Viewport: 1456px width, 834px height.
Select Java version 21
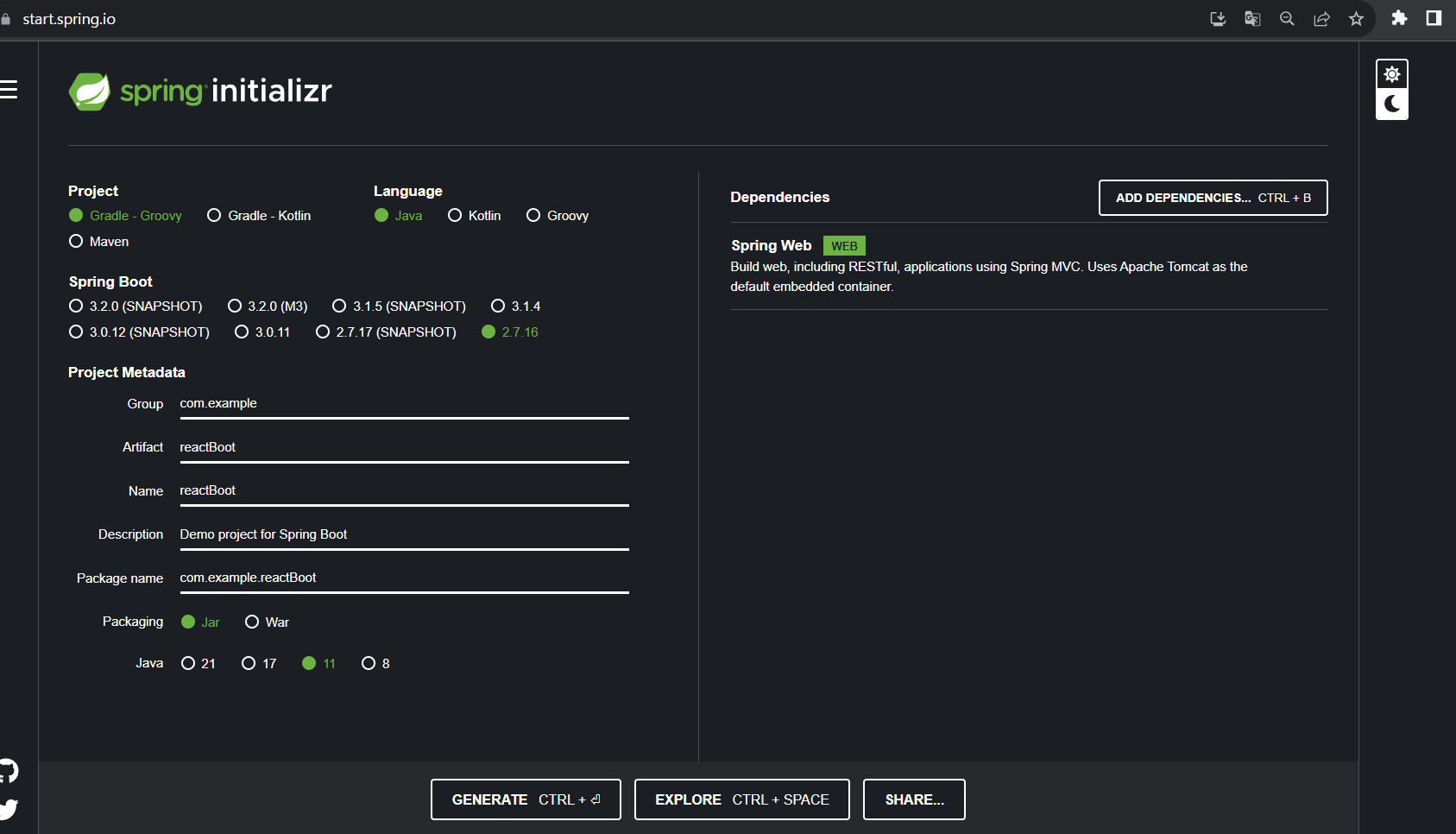point(198,664)
